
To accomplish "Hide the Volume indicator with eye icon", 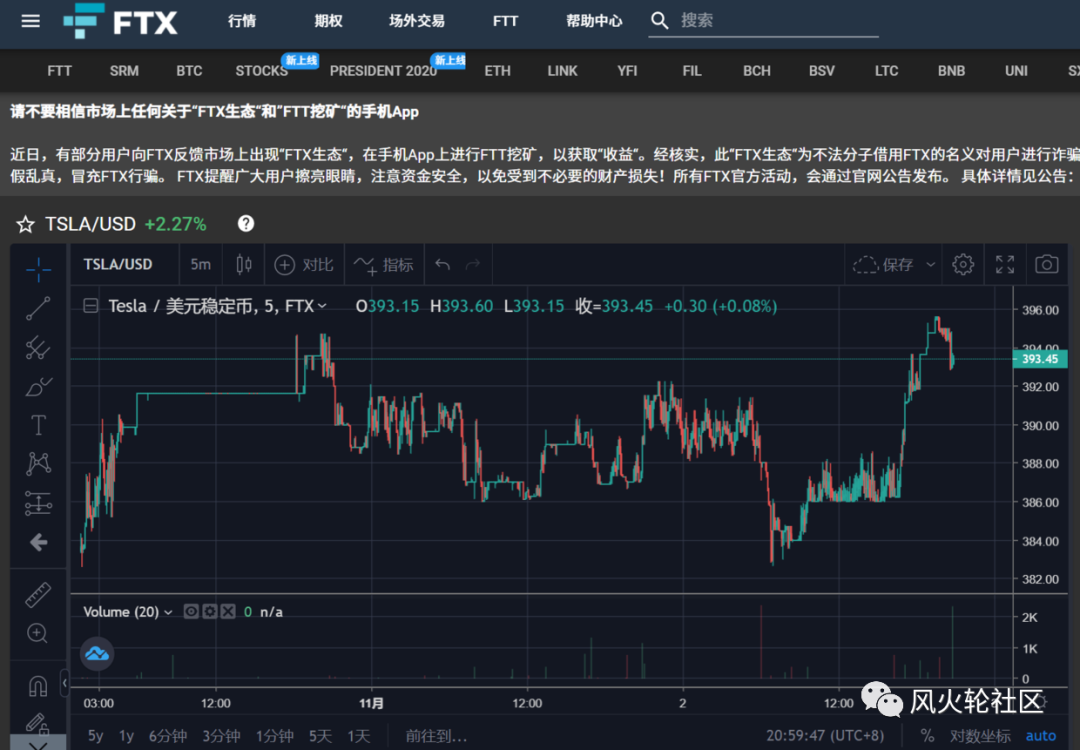I will (x=191, y=612).
